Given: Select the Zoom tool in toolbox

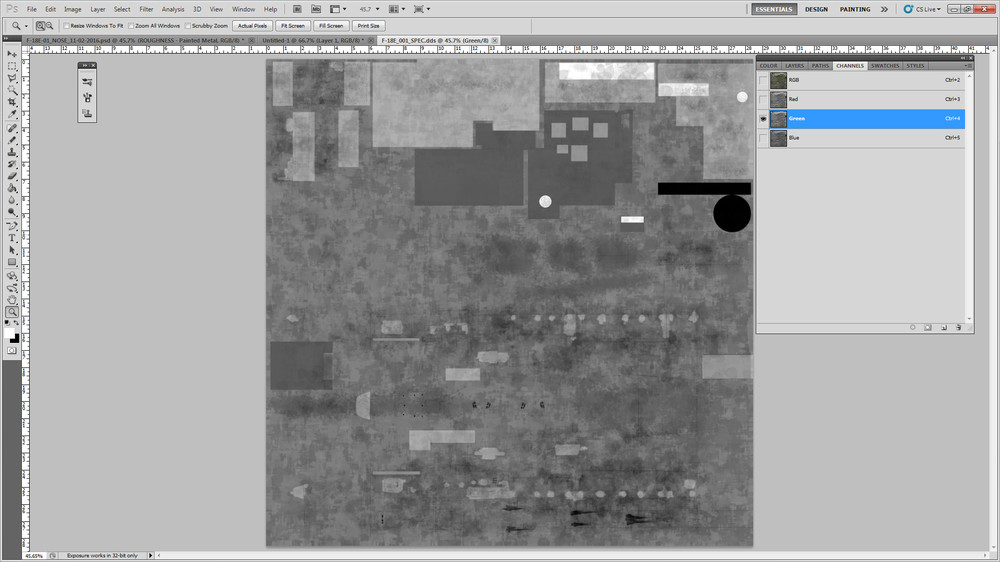Looking at the screenshot, I should pyautogui.click(x=12, y=313).
